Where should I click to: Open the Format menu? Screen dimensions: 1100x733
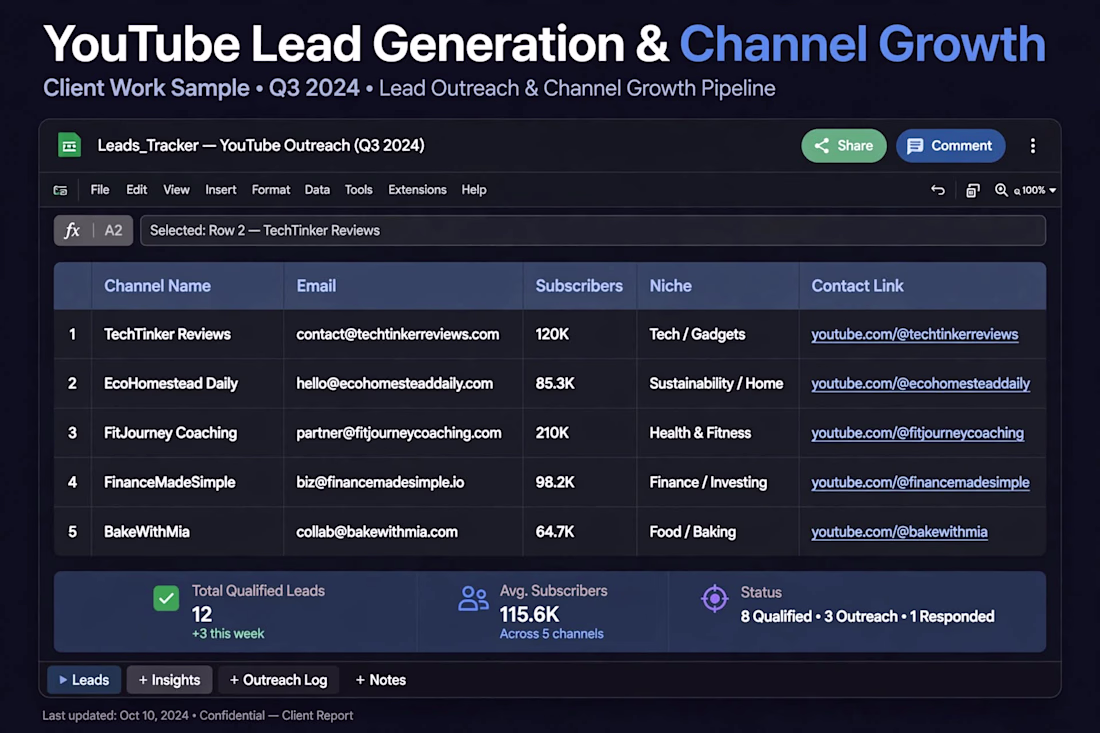(x=271, y=190)
